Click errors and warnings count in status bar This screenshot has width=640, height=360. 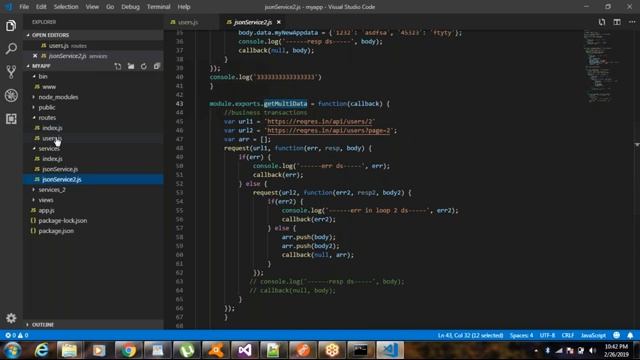coord(17,335)
